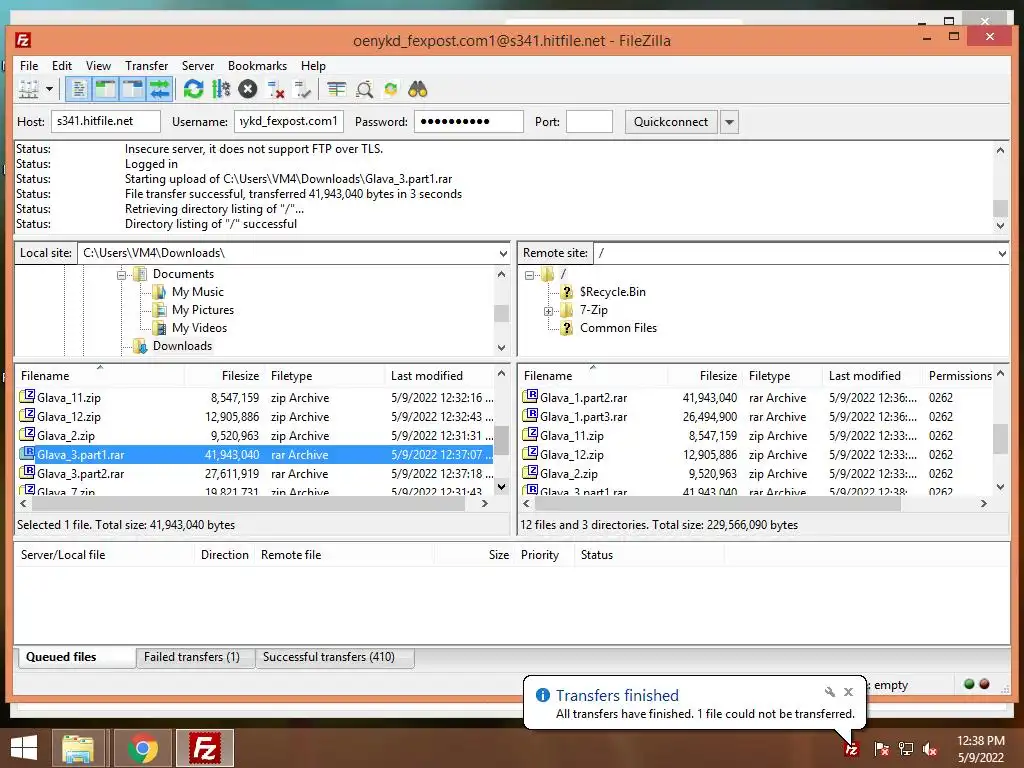Disconnect from the current server

[276, 89]
